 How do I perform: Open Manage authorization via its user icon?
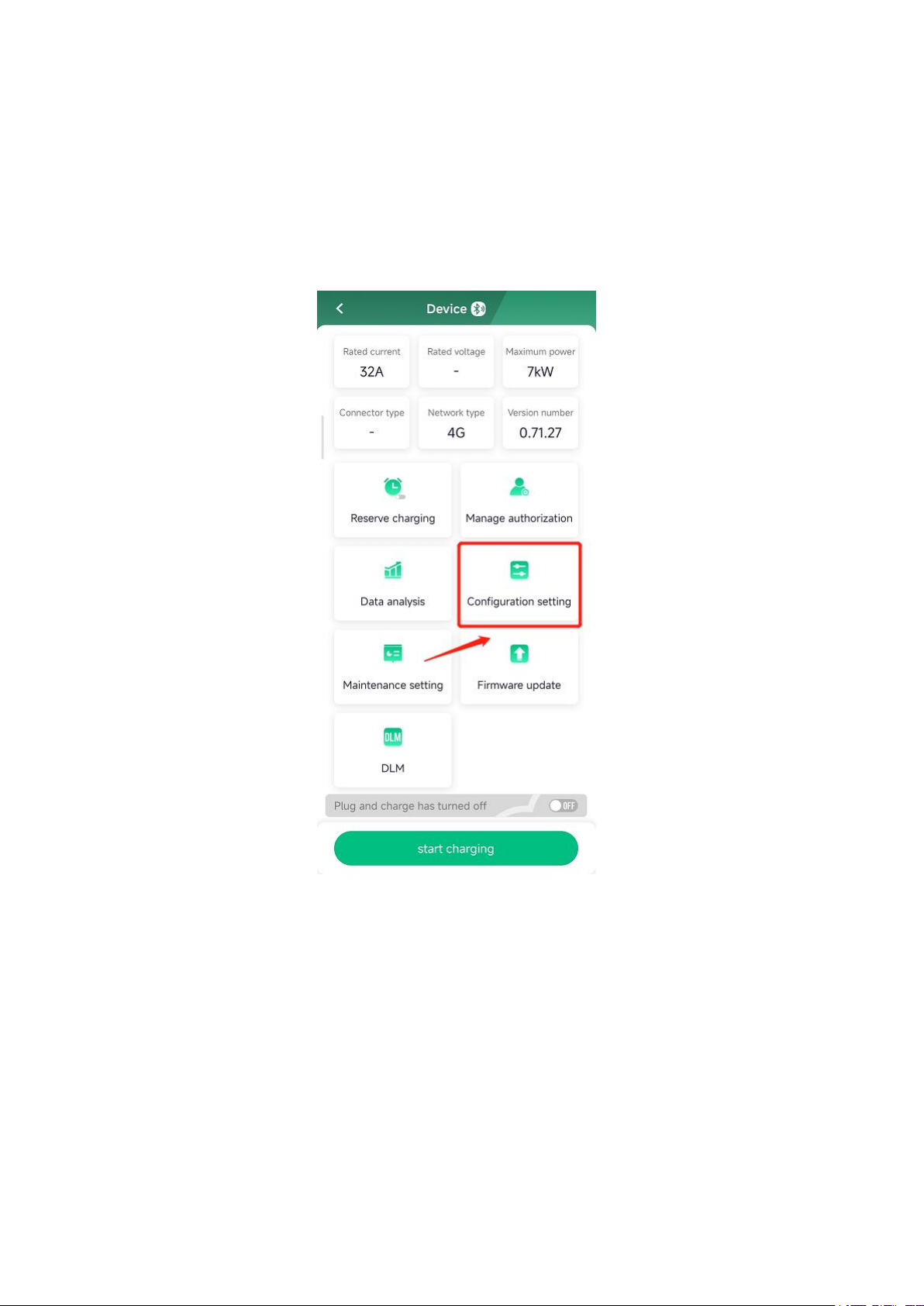tap(519, 487)
